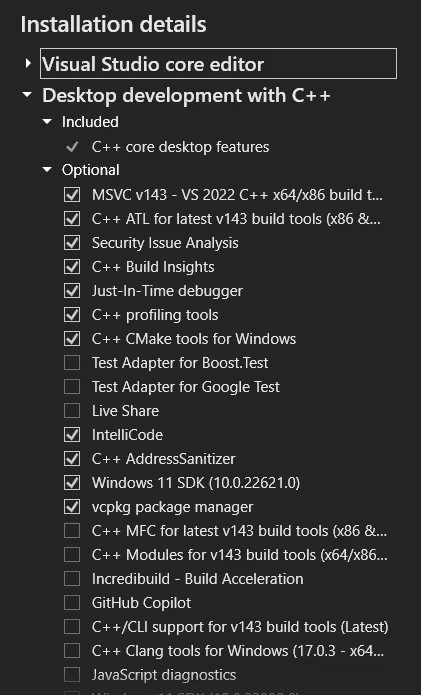
Task: Disable Security Issue Analysis component
Action: click(x=72, y=243)
